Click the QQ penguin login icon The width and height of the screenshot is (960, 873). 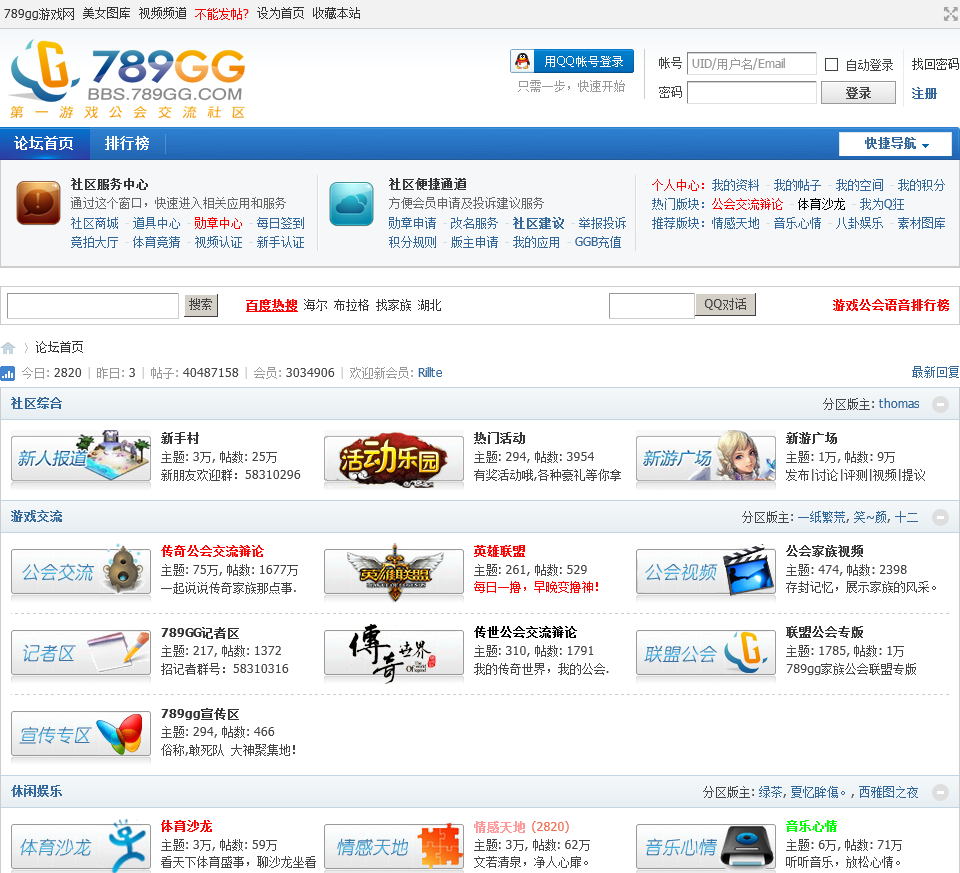click(522, 61)
